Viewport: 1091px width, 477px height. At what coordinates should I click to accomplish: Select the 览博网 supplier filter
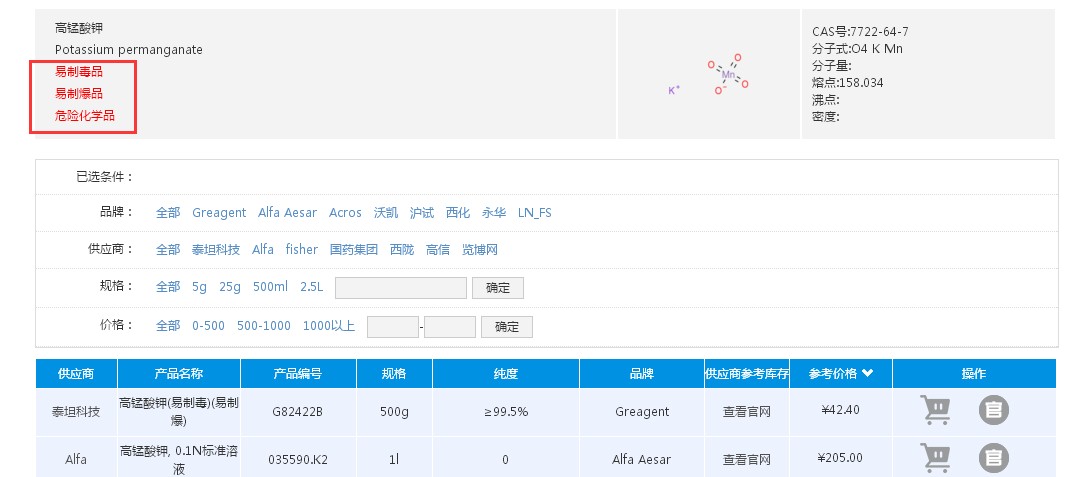coord(479,250)
